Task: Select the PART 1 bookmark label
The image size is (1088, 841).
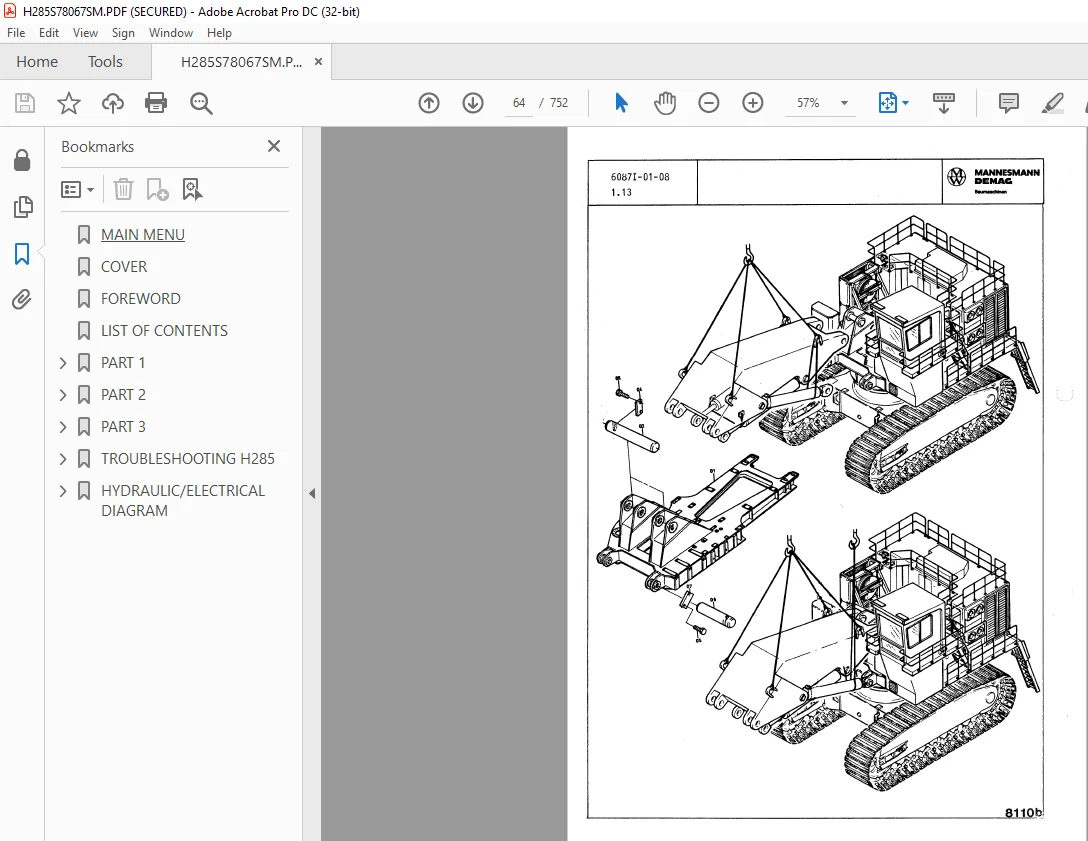Action: (x=123, y=362)
